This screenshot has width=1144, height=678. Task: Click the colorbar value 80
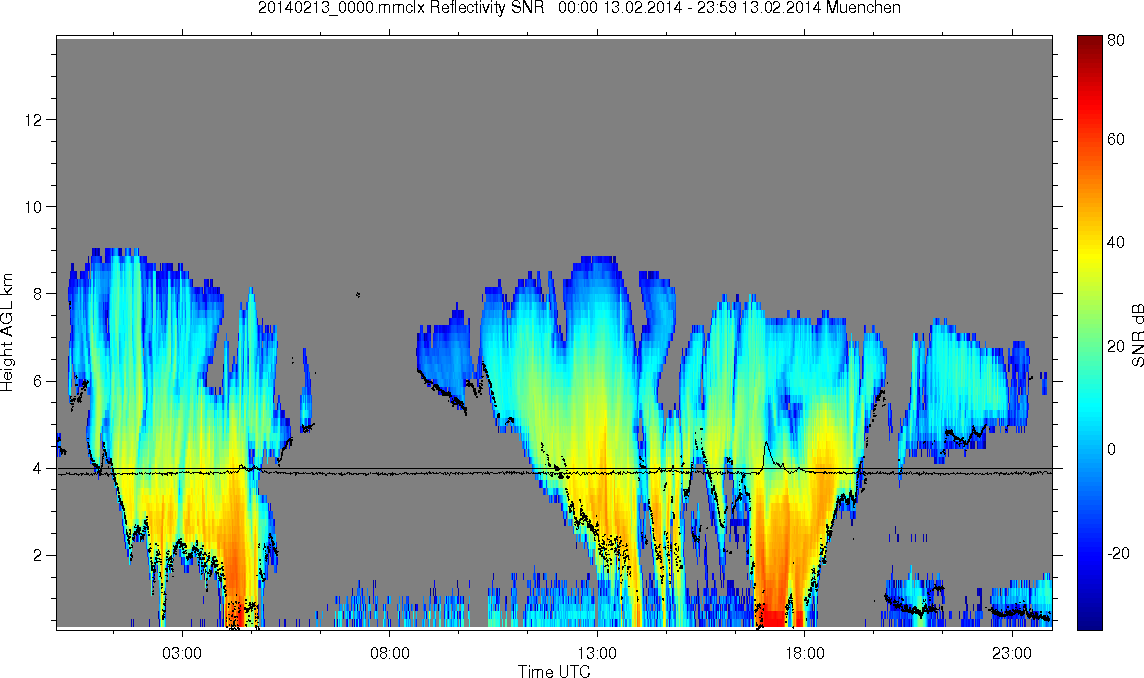coord(1116,41)
